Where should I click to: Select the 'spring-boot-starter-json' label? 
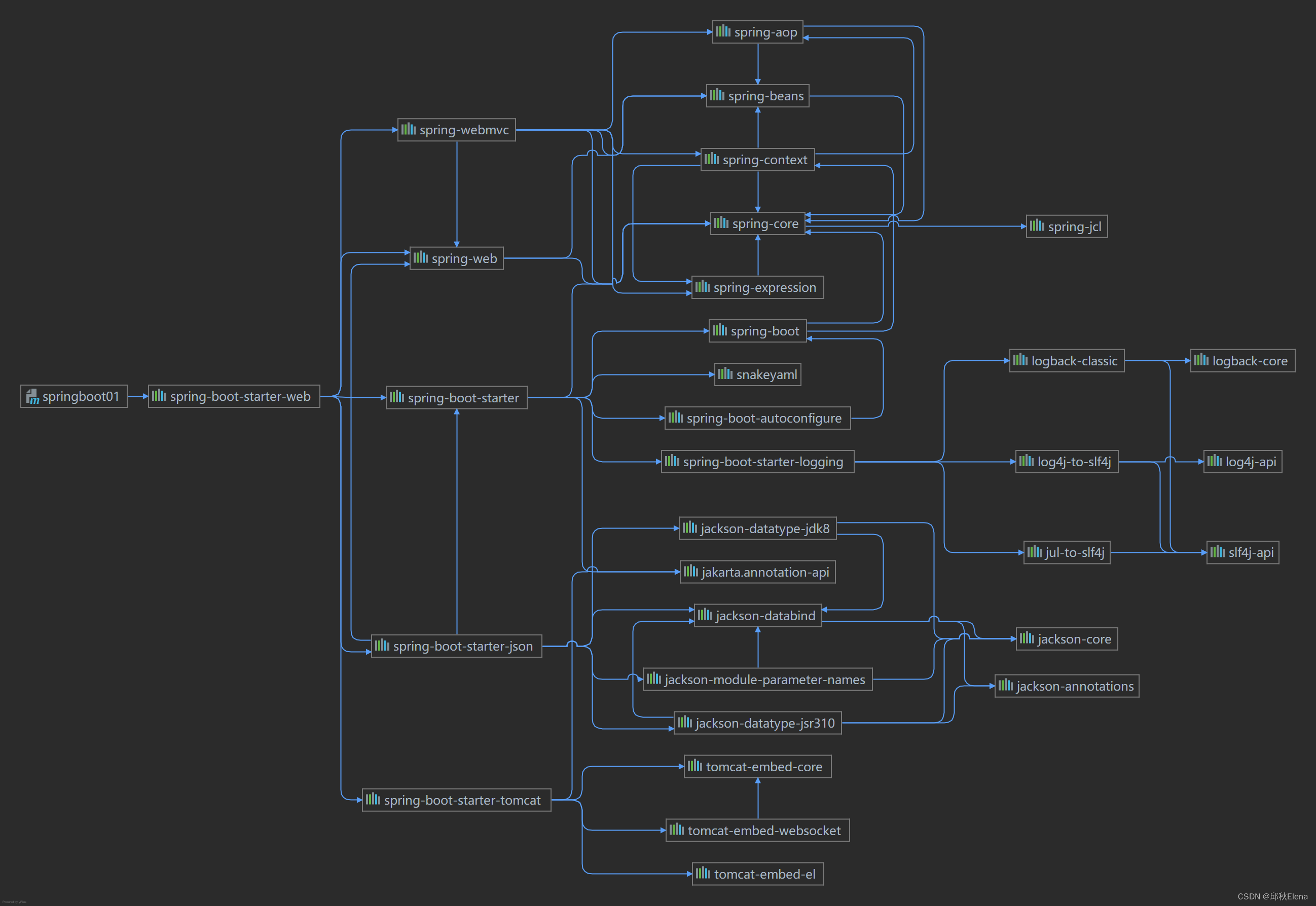(463, 647)
